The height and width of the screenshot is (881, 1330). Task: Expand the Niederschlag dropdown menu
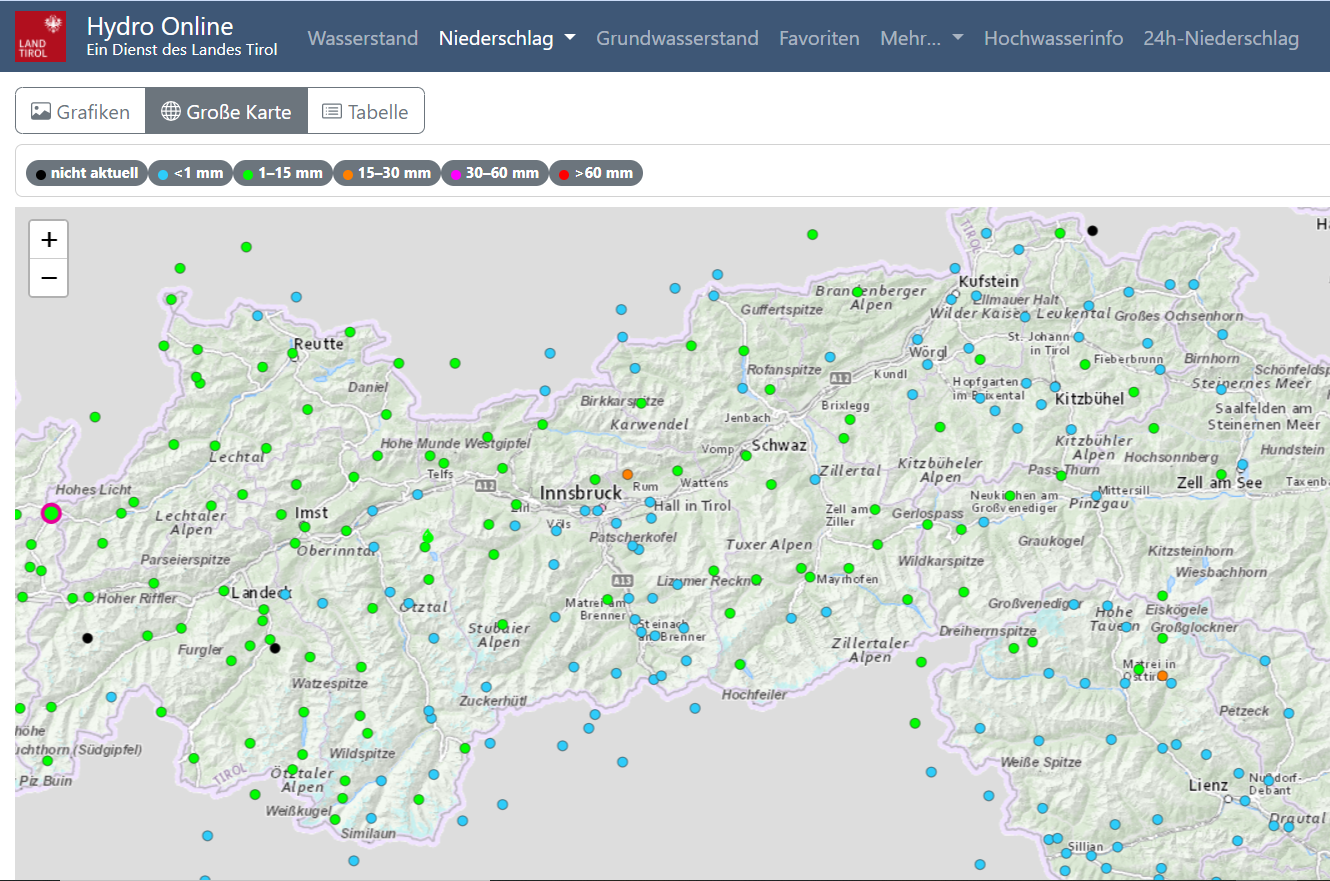507,38
